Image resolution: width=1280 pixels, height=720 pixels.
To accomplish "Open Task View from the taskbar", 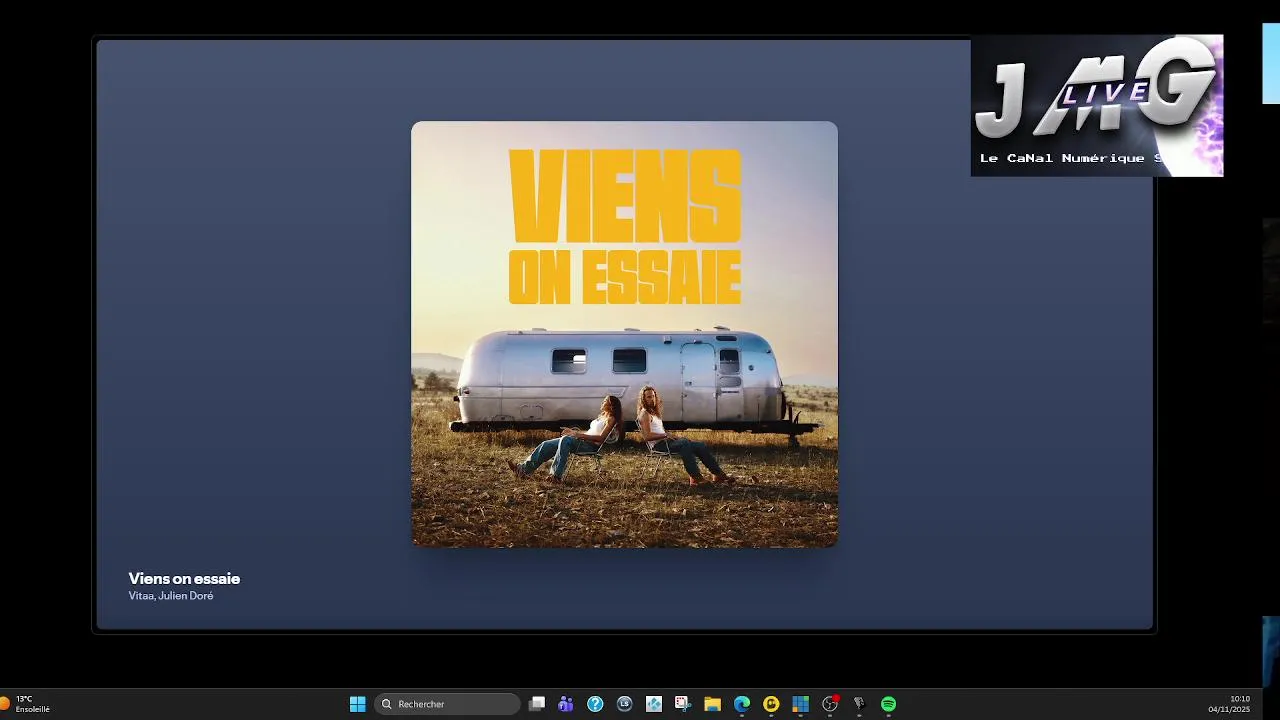I will click(x=537, y=704).
